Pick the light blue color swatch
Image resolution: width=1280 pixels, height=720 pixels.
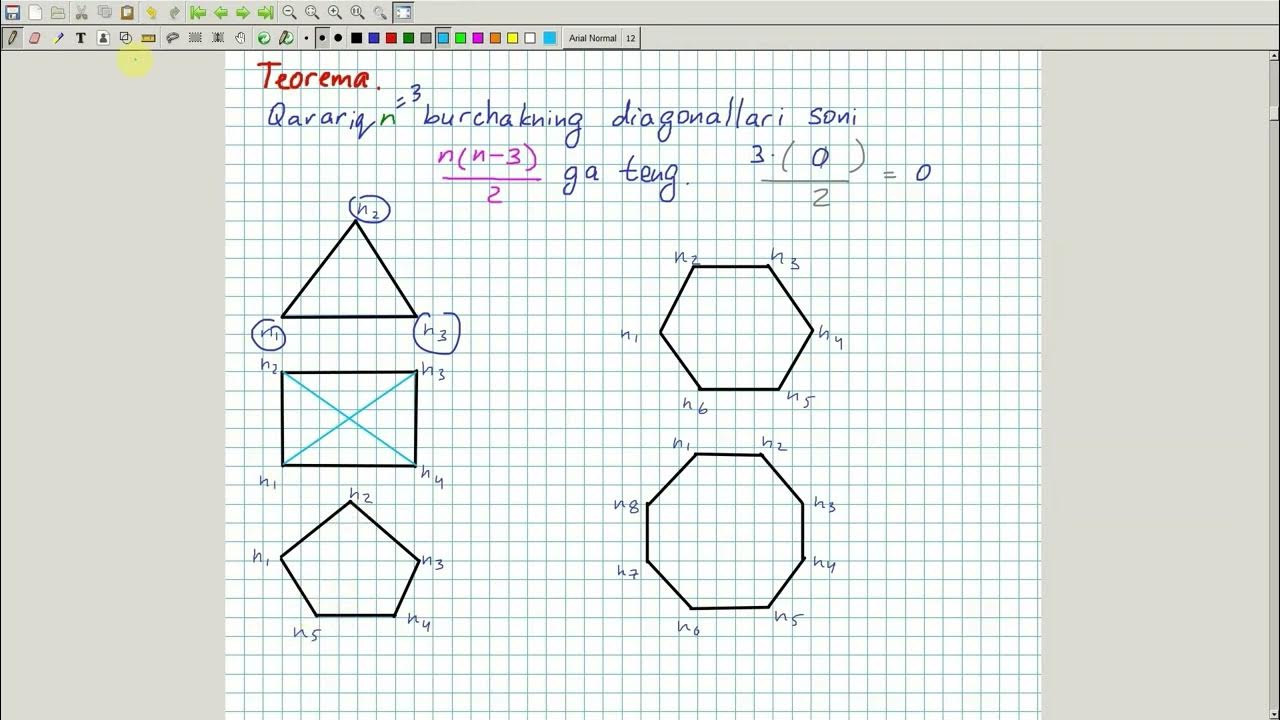pyautogui.click(x=443, y=38)
